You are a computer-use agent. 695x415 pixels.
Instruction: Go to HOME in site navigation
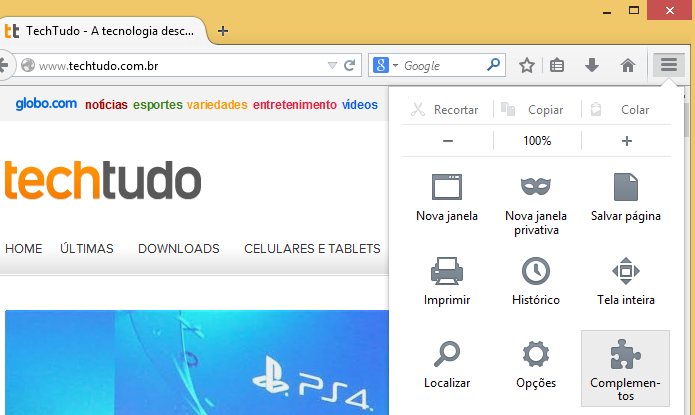[x=23, y=249]
